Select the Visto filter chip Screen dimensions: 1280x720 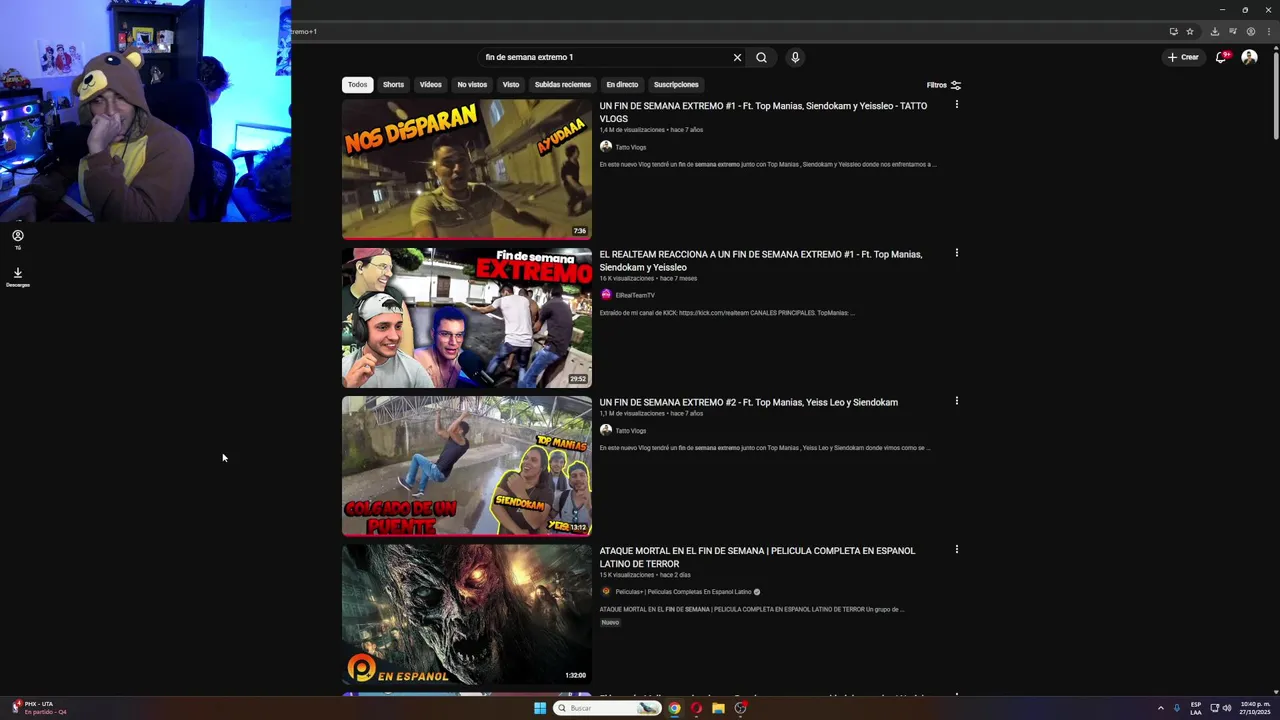coord(511,85)
